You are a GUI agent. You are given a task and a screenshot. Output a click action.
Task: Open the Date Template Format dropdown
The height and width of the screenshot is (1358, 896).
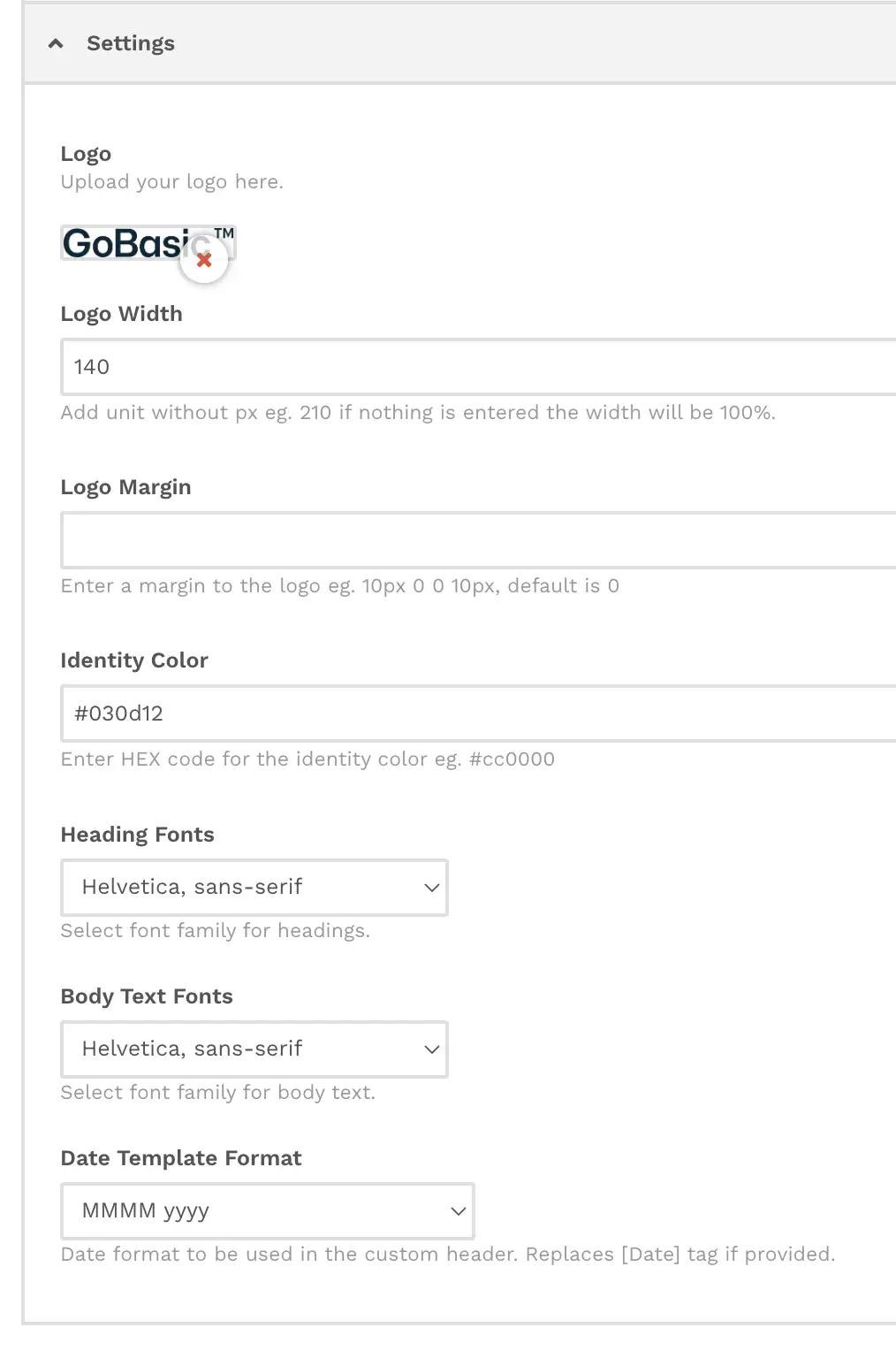pyautogui.click(x=268, y=1211)
